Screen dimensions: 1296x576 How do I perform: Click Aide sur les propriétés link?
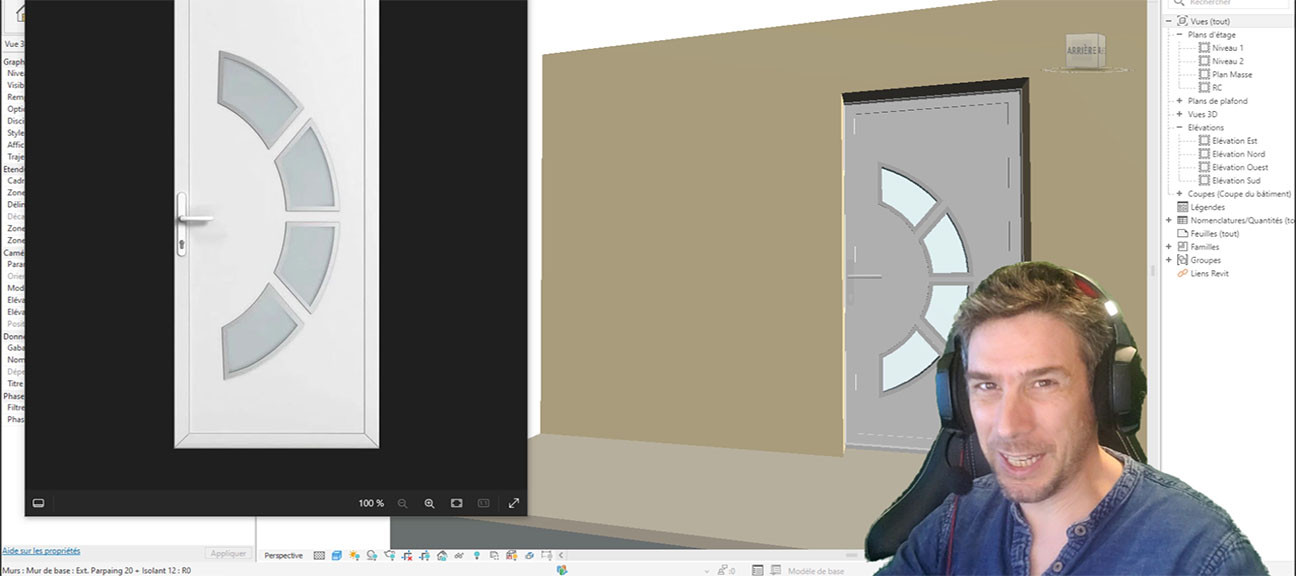pyautogui.click(x=41, y=551)
